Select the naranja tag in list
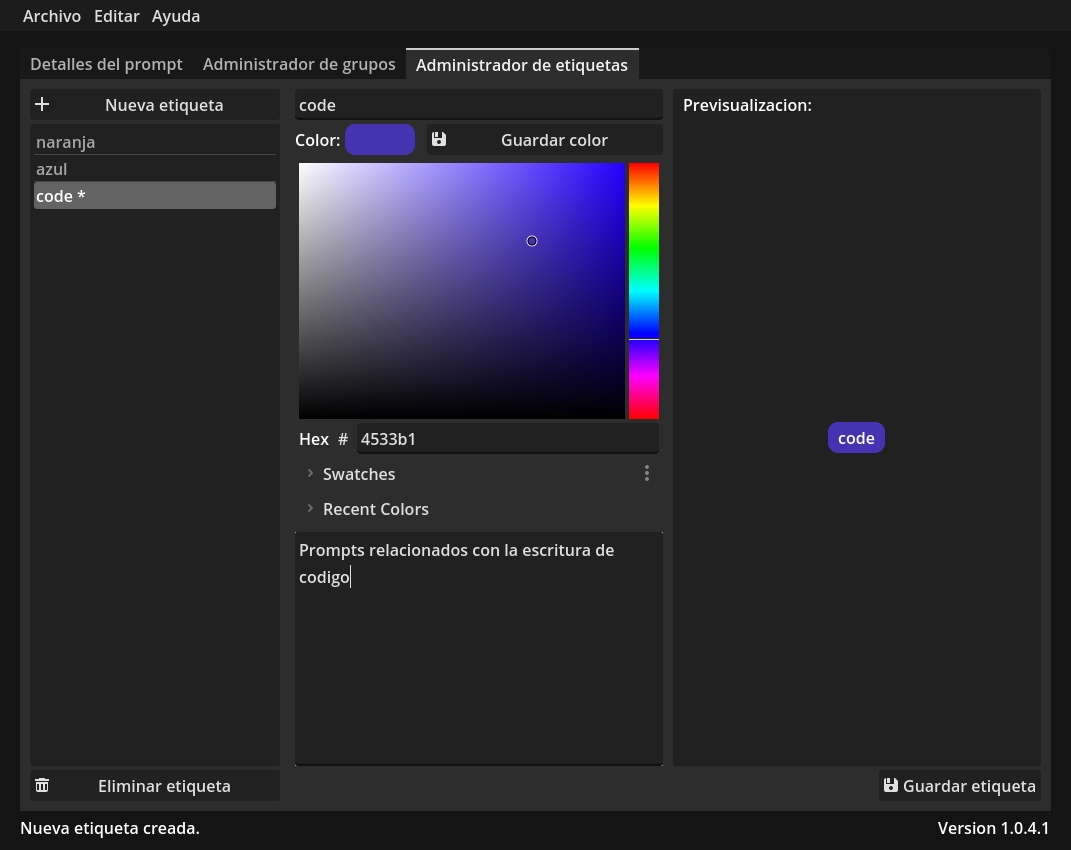 coord(155,141)
